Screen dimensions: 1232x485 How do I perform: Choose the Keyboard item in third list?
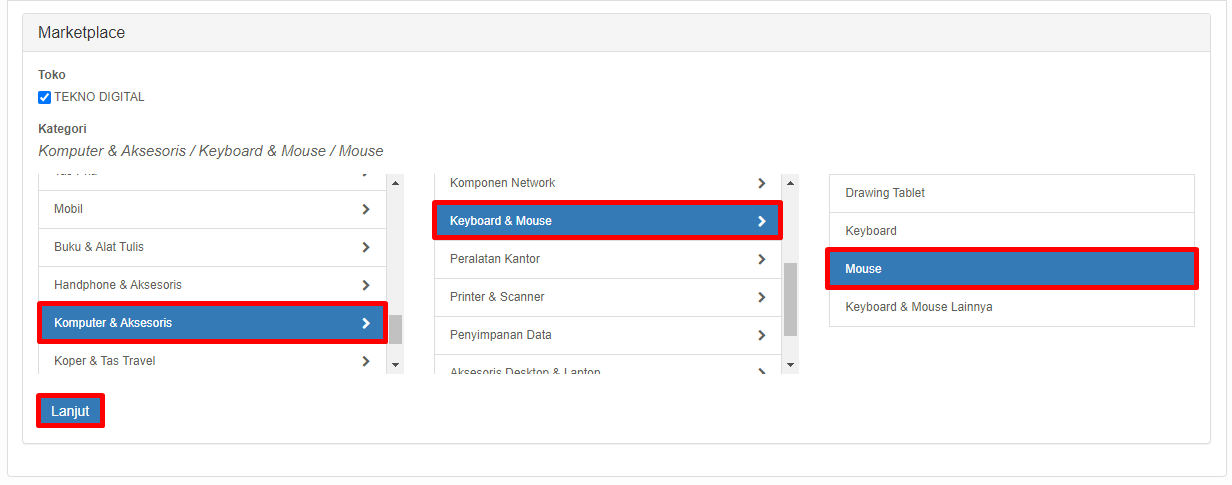pos(1011,231)
